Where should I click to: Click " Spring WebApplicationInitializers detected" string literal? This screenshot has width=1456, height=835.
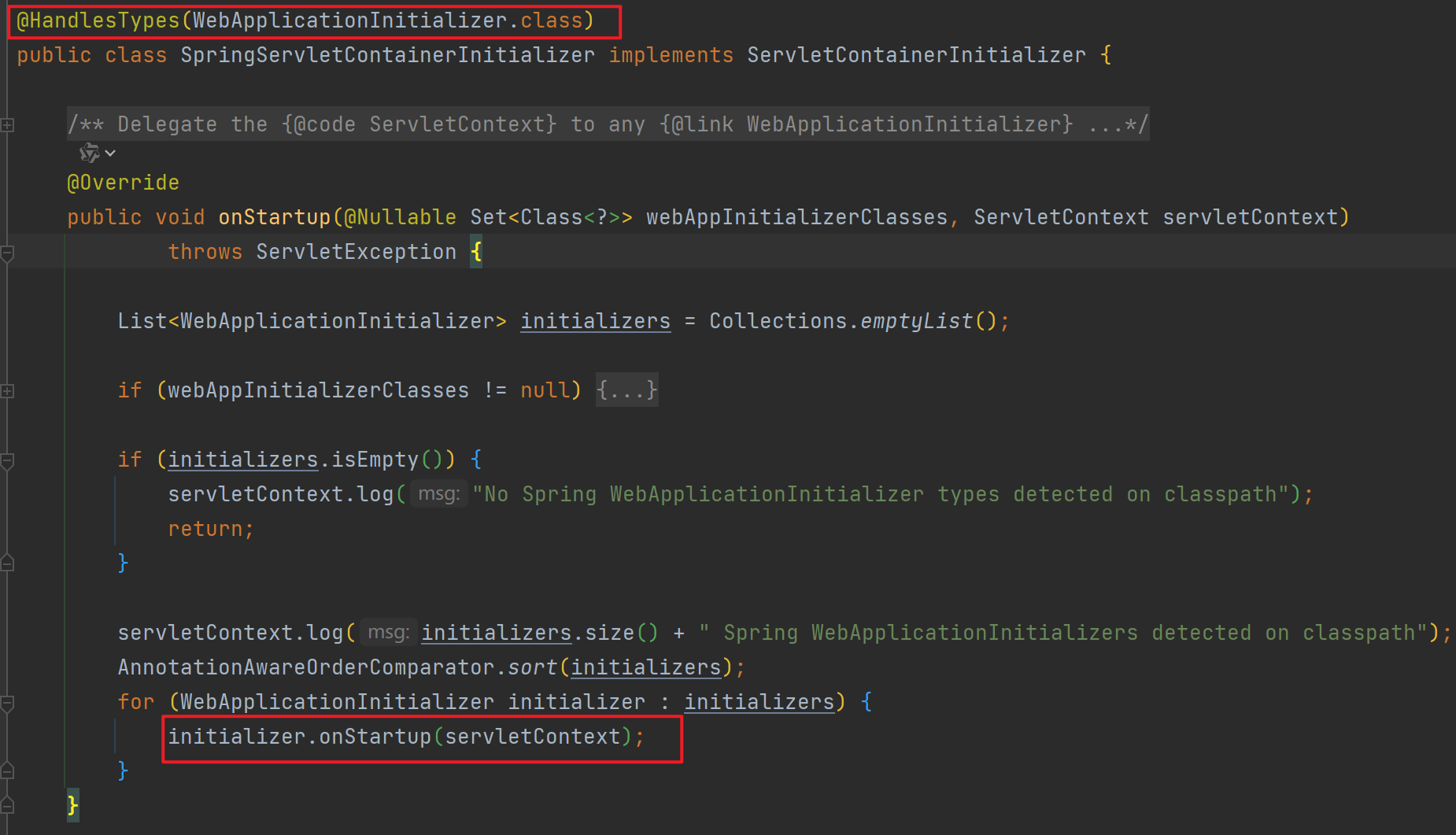[1063, 633]
